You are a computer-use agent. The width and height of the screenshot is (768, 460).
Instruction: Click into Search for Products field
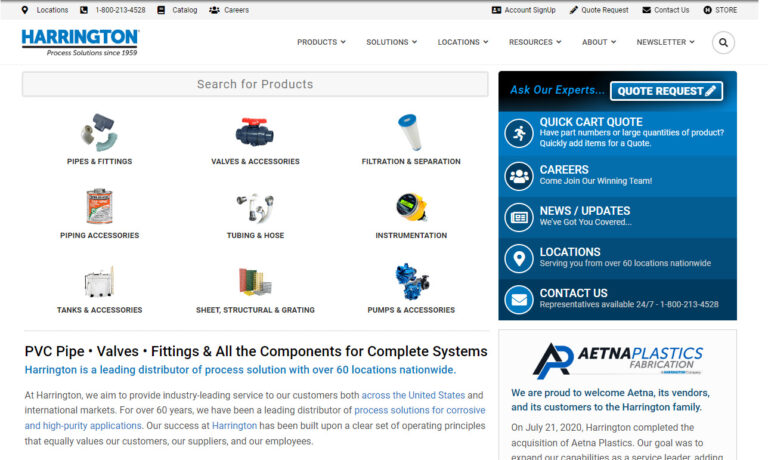point(255,84)
